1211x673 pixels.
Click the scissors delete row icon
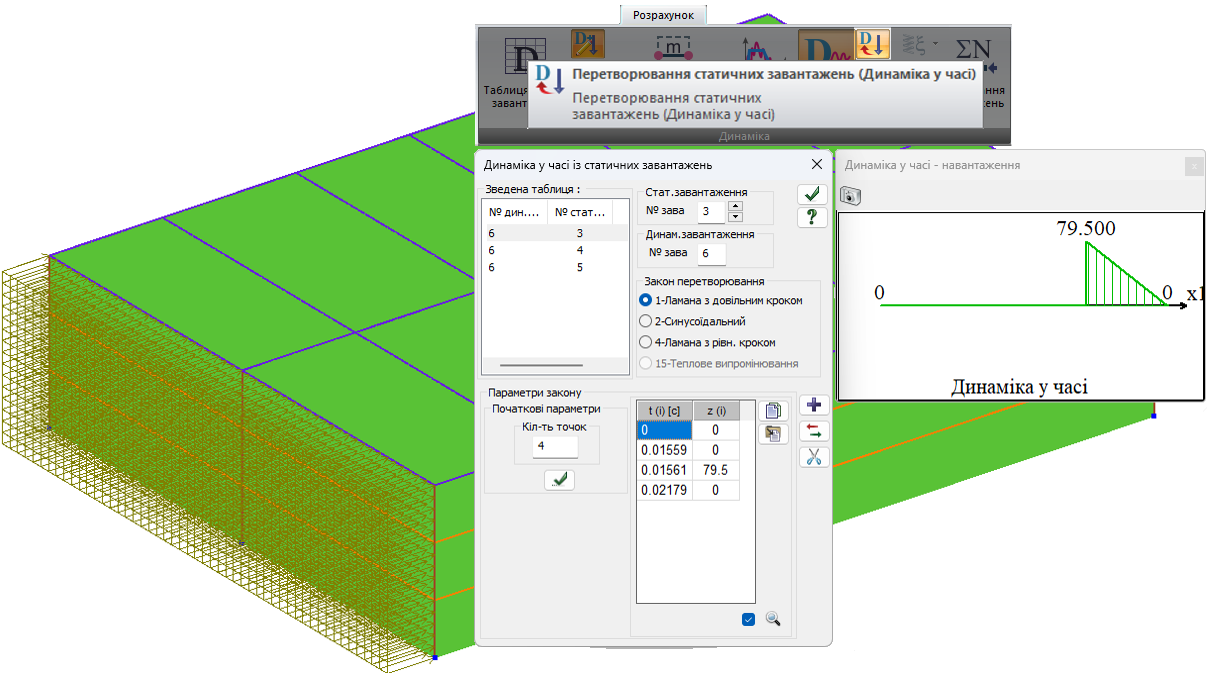[814, 457]
